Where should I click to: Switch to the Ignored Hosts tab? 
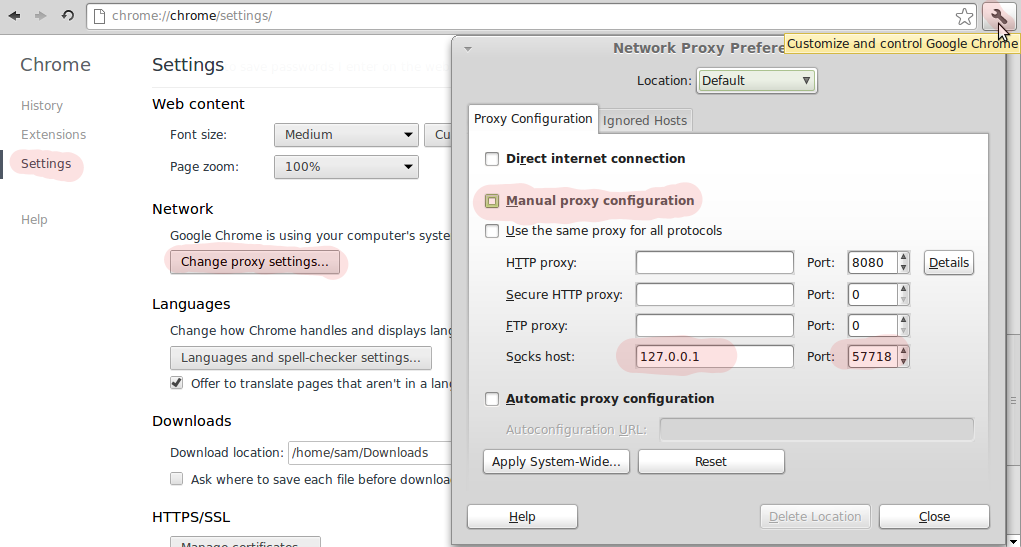click(645, 120)
